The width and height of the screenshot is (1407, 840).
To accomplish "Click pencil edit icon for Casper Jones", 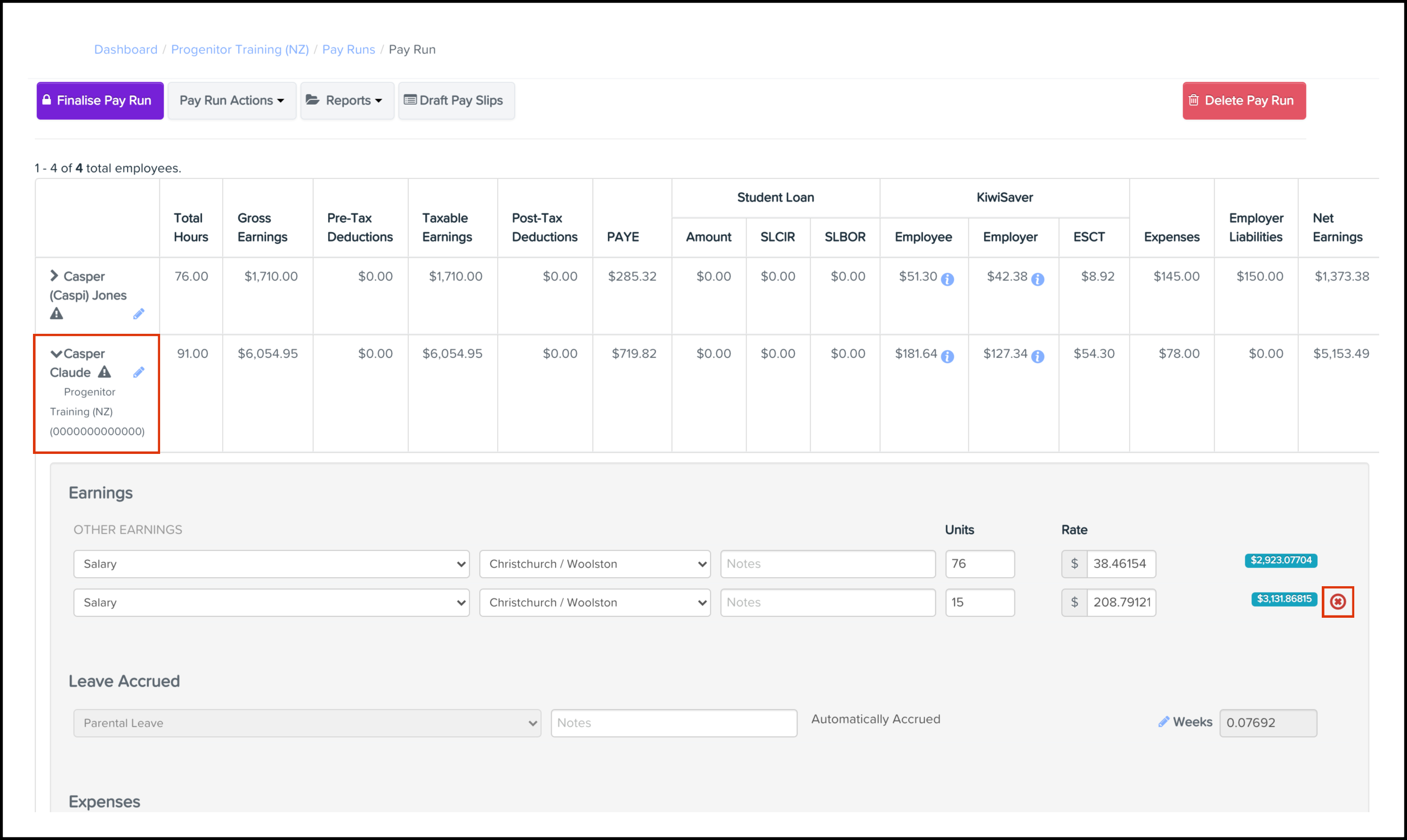I will [138, 314].
